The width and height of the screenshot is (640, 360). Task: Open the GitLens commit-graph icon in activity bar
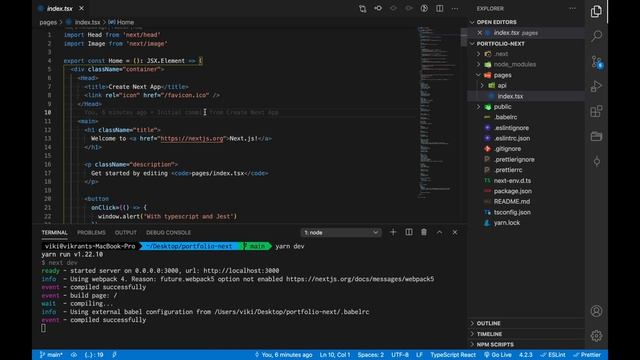(596, 161)
